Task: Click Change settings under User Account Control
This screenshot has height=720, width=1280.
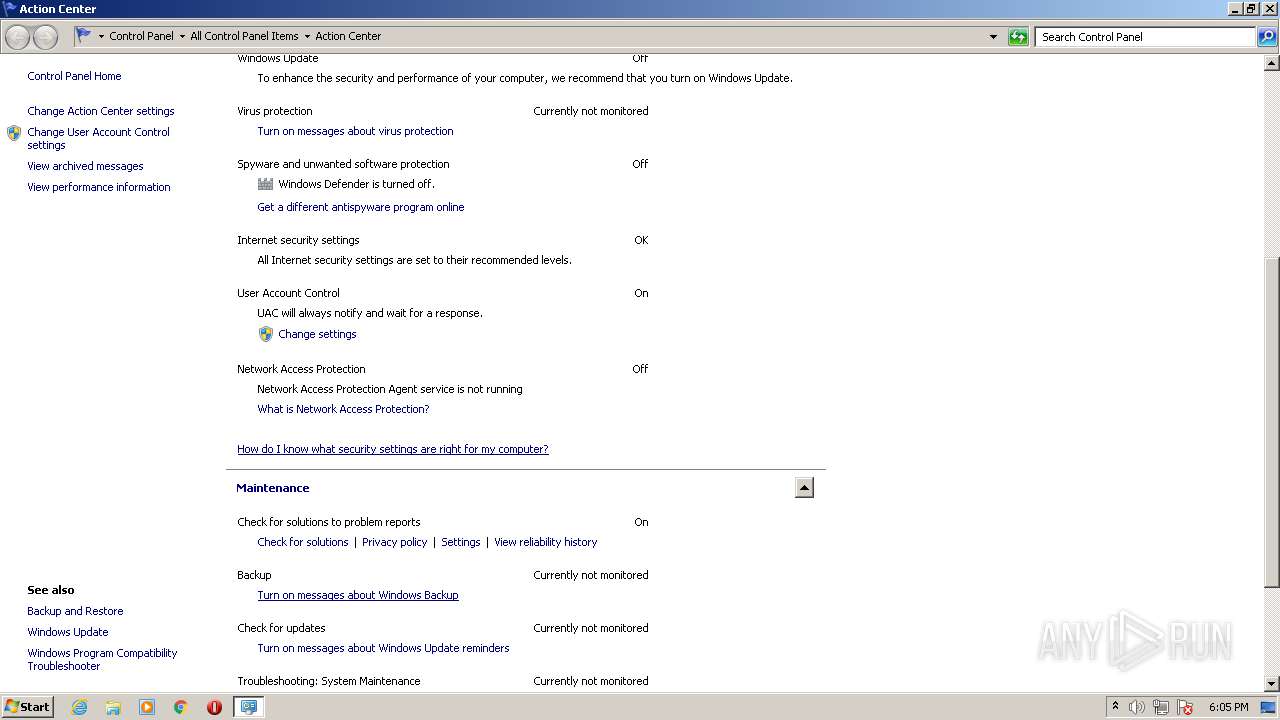Action: click(x=317, y=334)
